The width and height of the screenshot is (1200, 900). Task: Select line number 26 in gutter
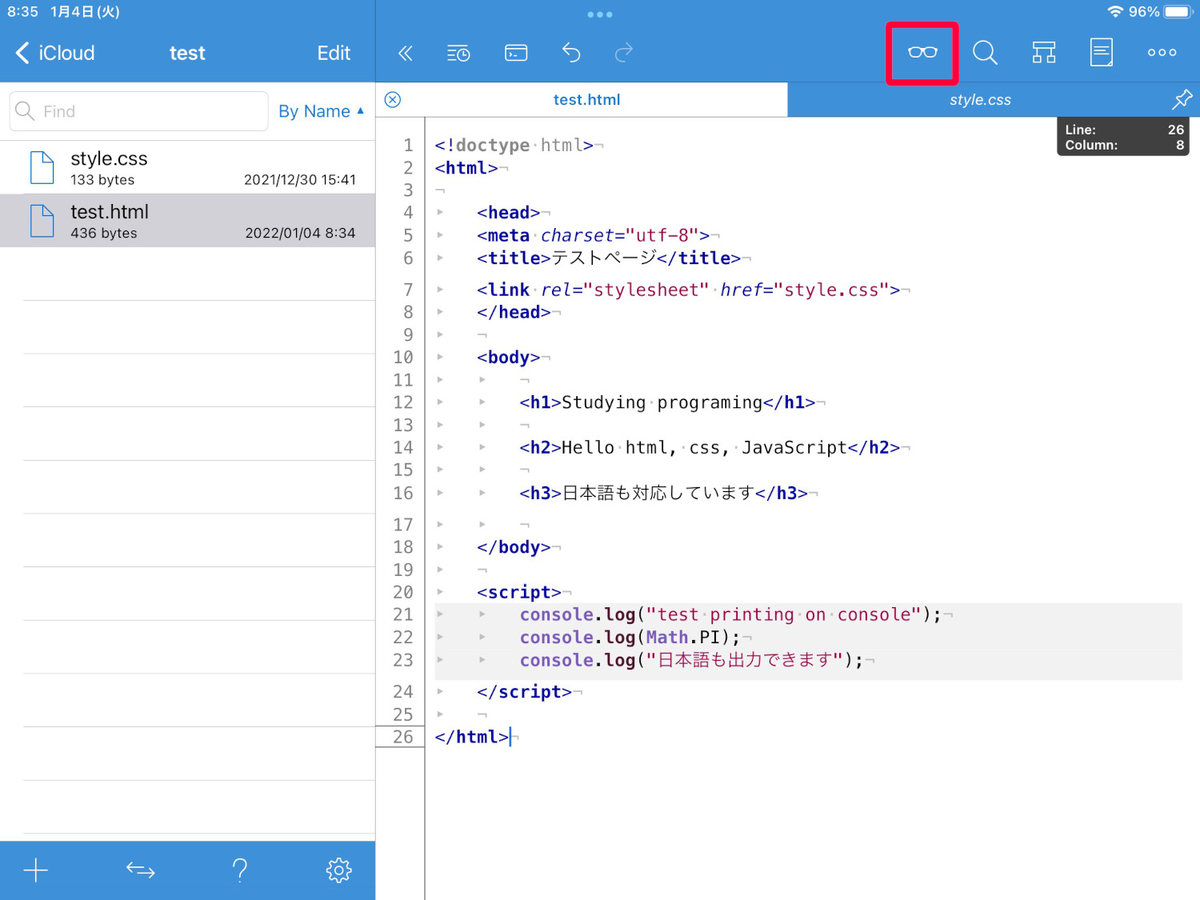click(x=403, y=737)
